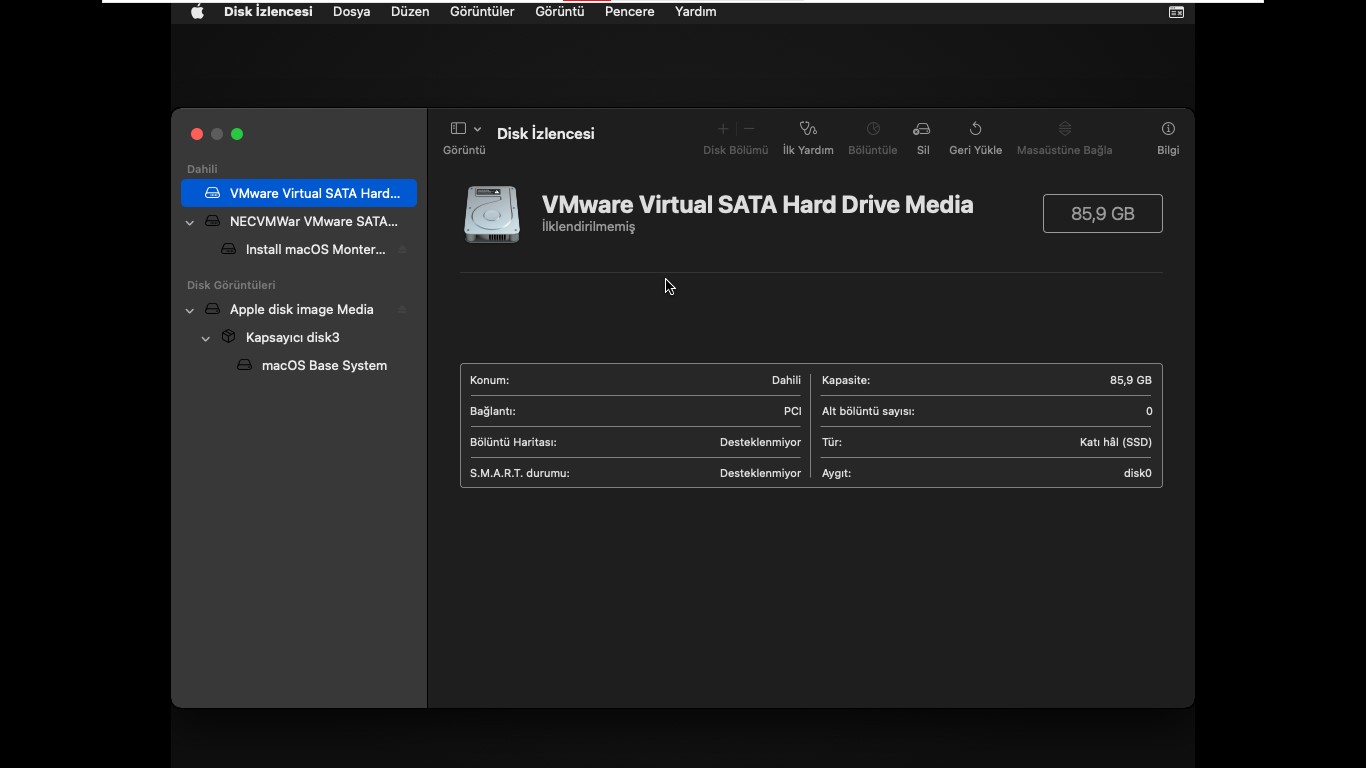Eject Apple disk image Media
The height and width of the screenshot is (768, 1366).
(402, 309)
